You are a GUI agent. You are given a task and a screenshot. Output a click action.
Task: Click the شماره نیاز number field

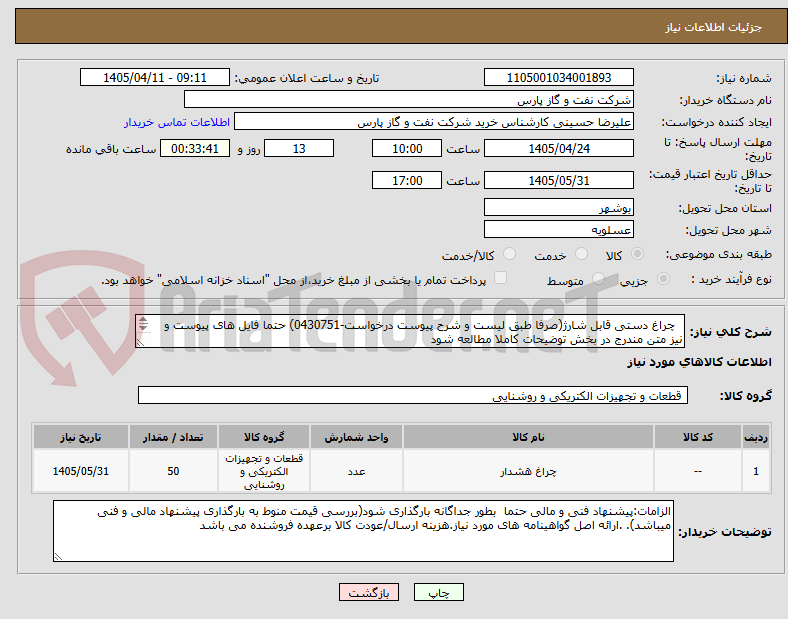[558, 77]
